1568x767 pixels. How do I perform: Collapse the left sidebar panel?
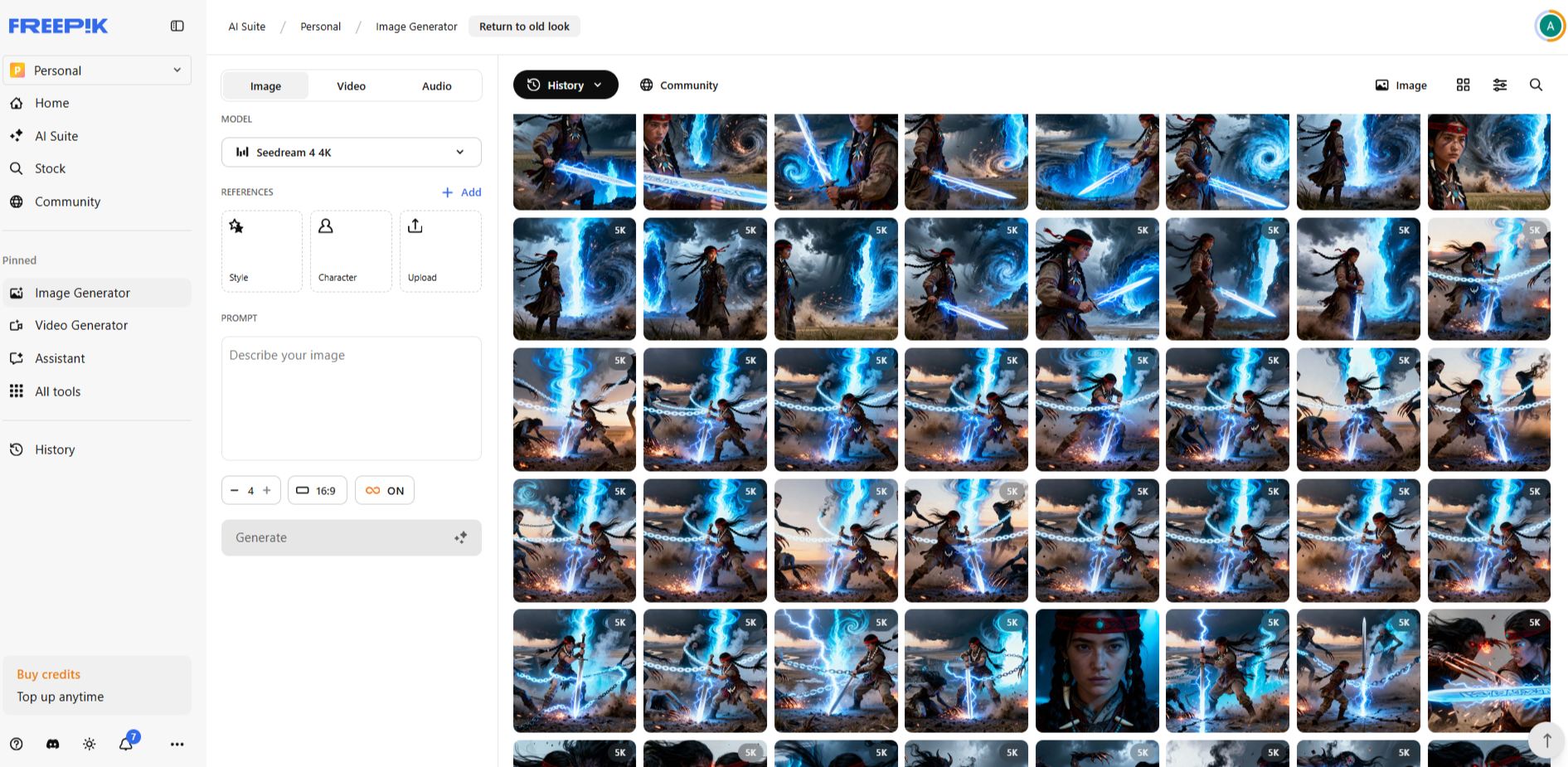tap(177, 26)
